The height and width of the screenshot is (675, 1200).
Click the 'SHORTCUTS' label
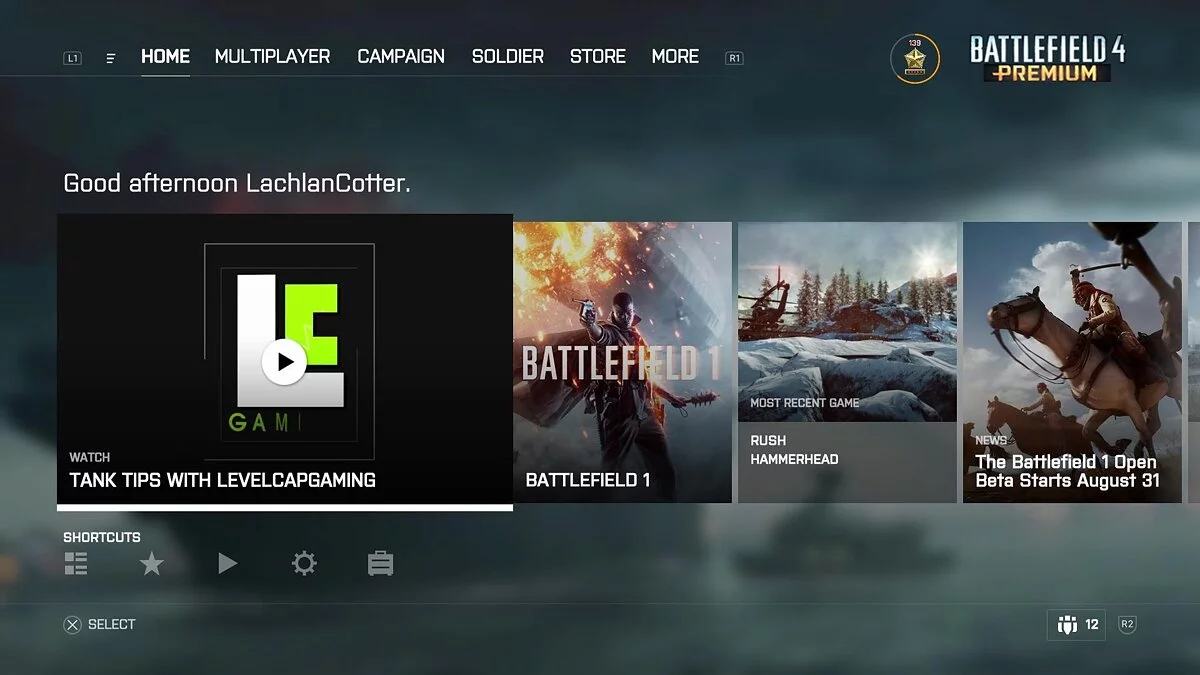[x=102, y=538]
